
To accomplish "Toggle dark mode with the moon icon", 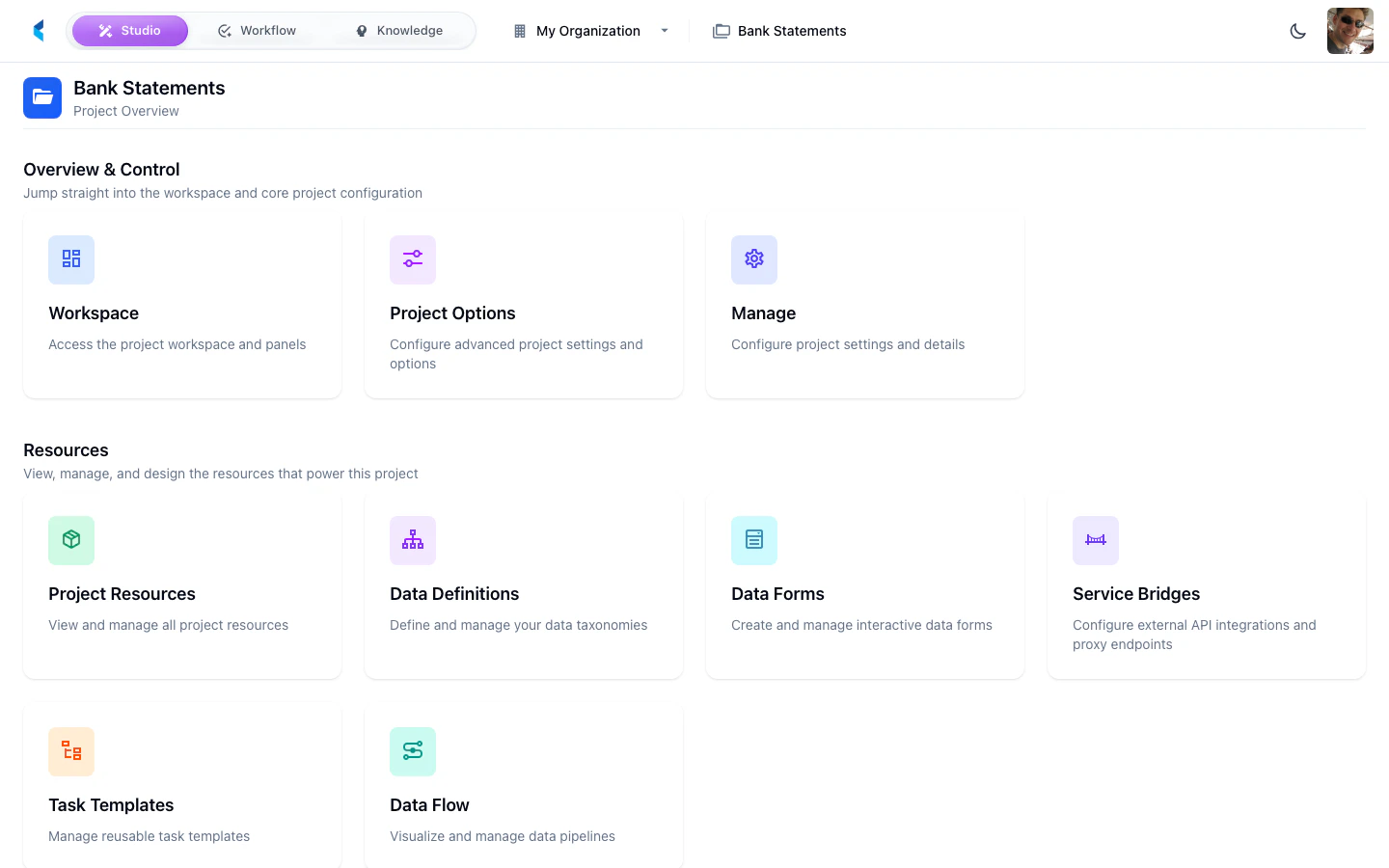I will click(x=1298, y=30).
